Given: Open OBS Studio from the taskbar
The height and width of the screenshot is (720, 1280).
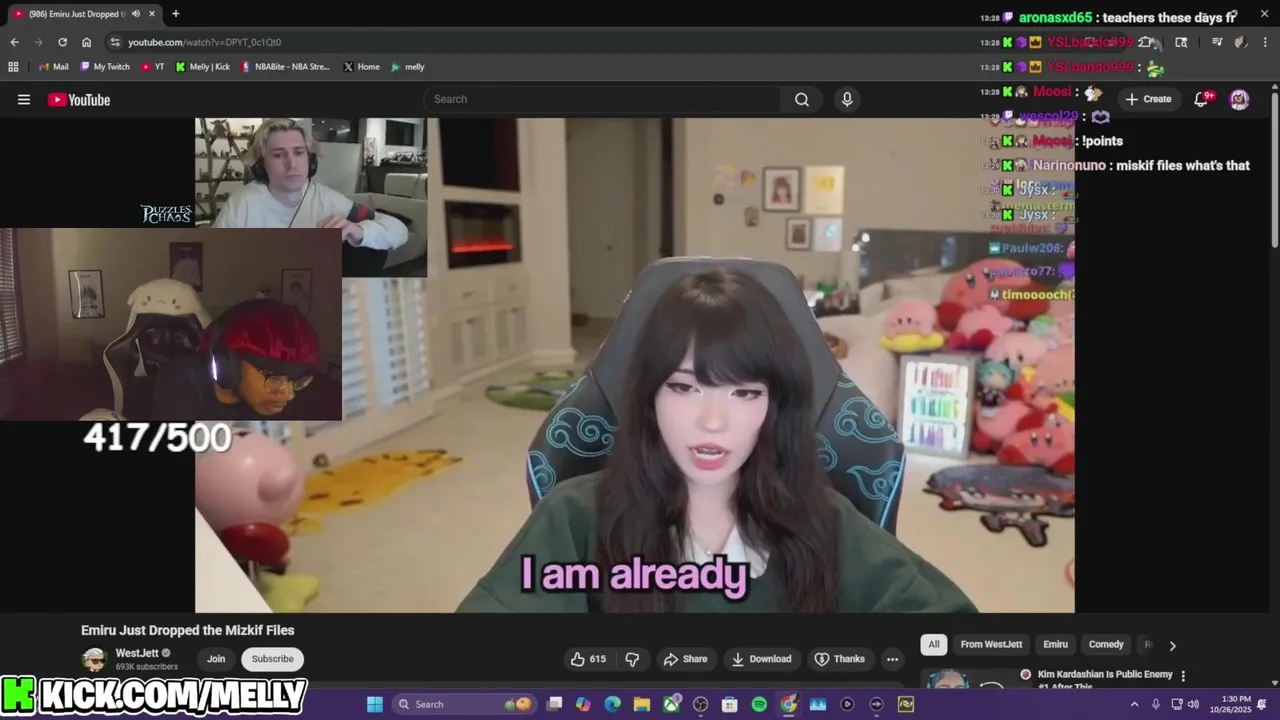Looking at the screenshot, I should 700,704.
